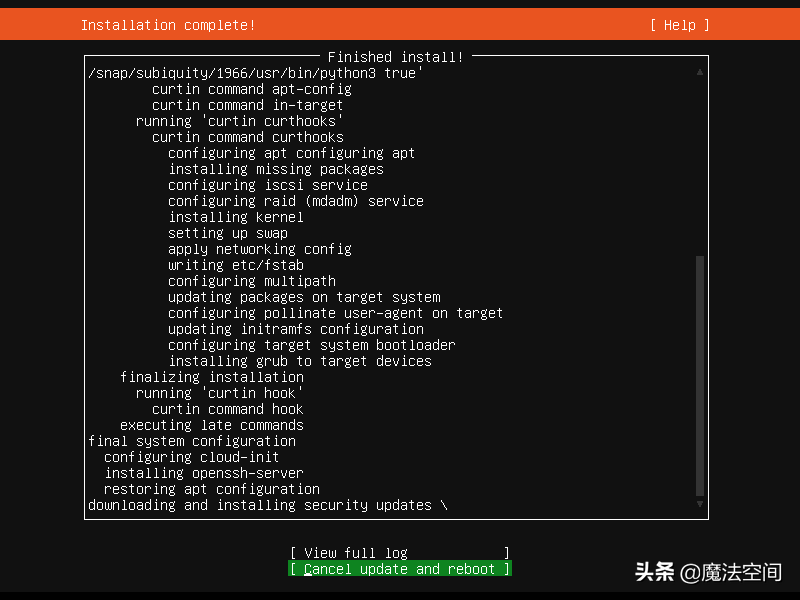800x600 pixels.
Task: Click the 'configuring cloud-init' log entry
Action: pyautogui.click(x=192, y=457)
